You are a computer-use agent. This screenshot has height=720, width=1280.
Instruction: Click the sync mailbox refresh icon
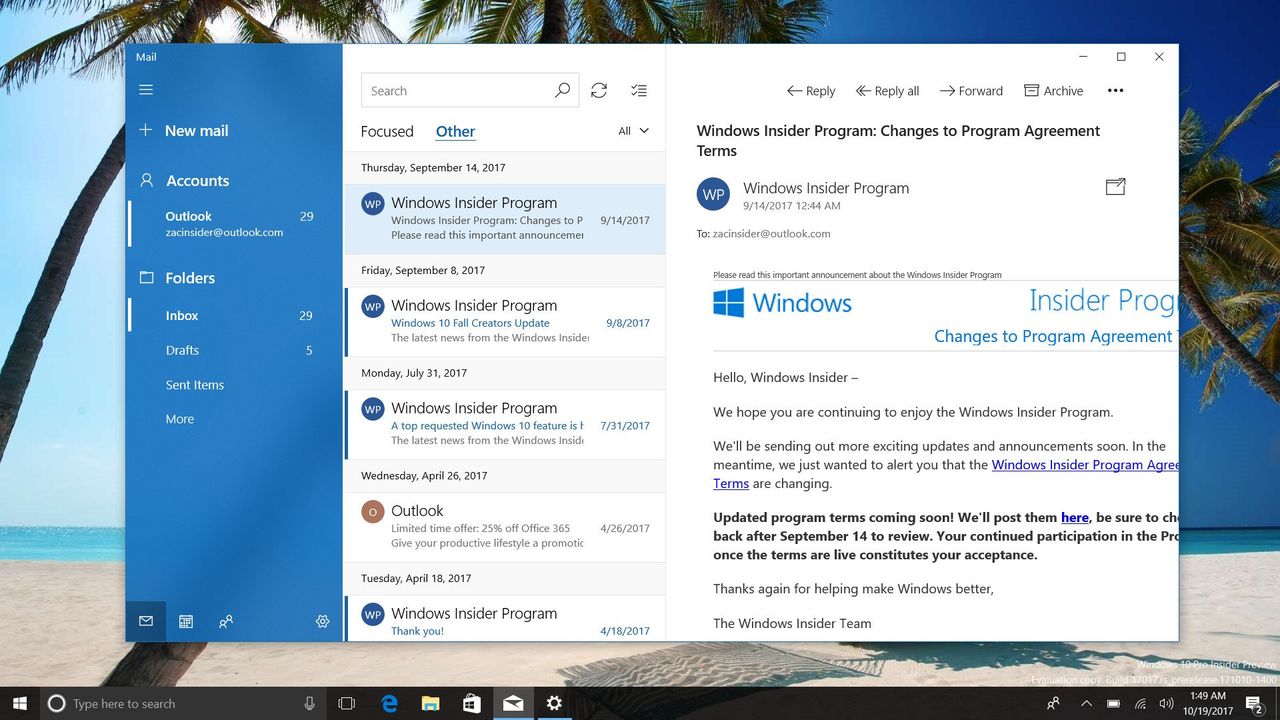pyautogui.click(x=599, y=90)
